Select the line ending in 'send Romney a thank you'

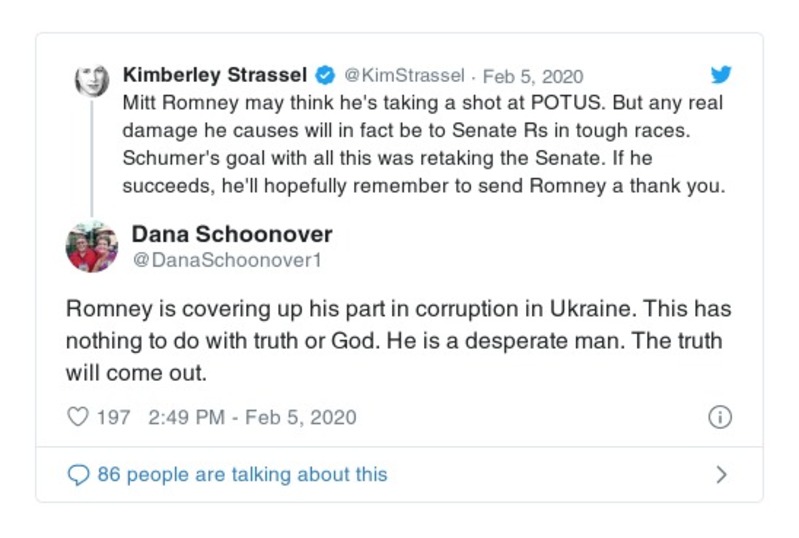421,186
